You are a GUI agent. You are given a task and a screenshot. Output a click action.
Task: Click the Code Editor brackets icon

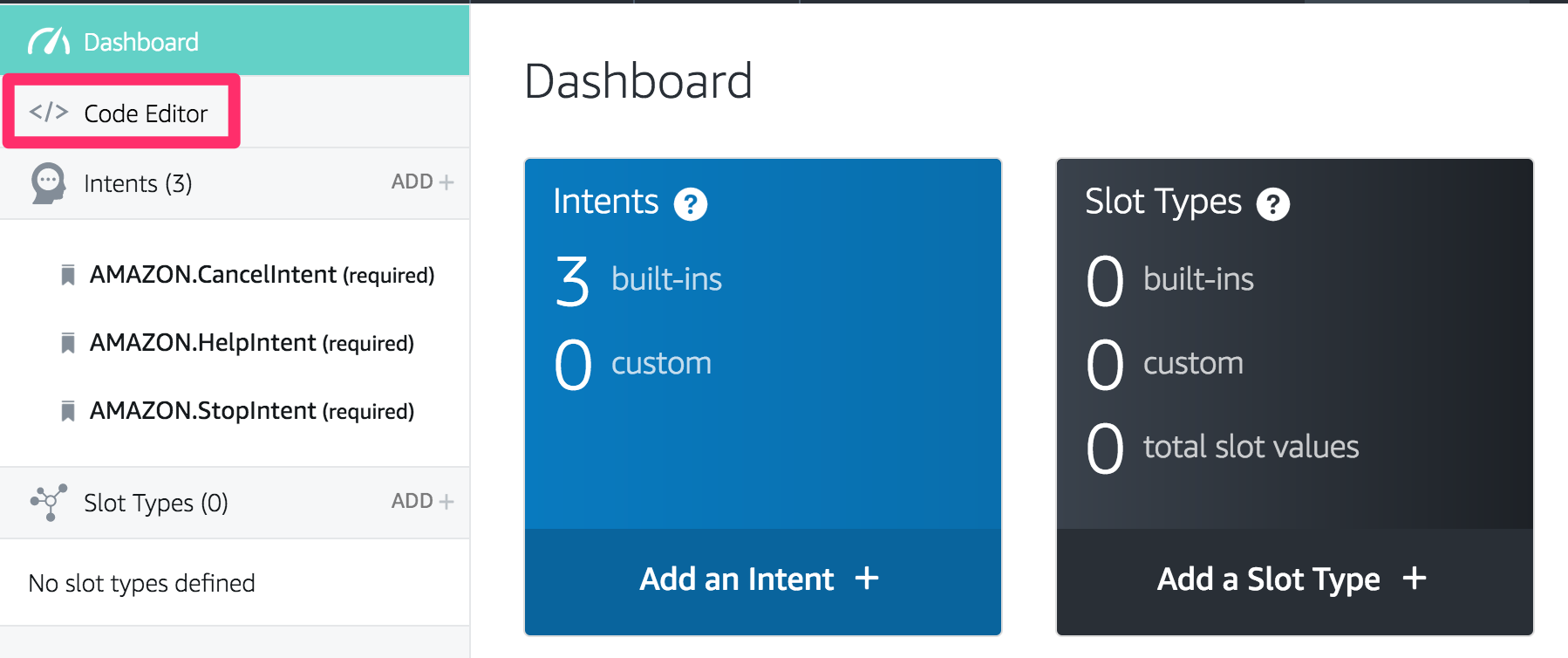(x=48, y=112)
